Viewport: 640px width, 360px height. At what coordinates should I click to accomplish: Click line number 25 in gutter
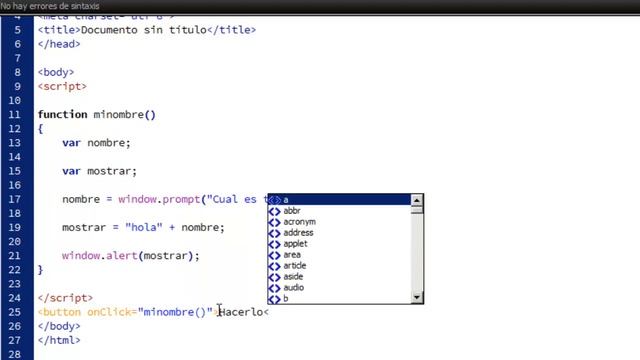click(x=14, y=312)
